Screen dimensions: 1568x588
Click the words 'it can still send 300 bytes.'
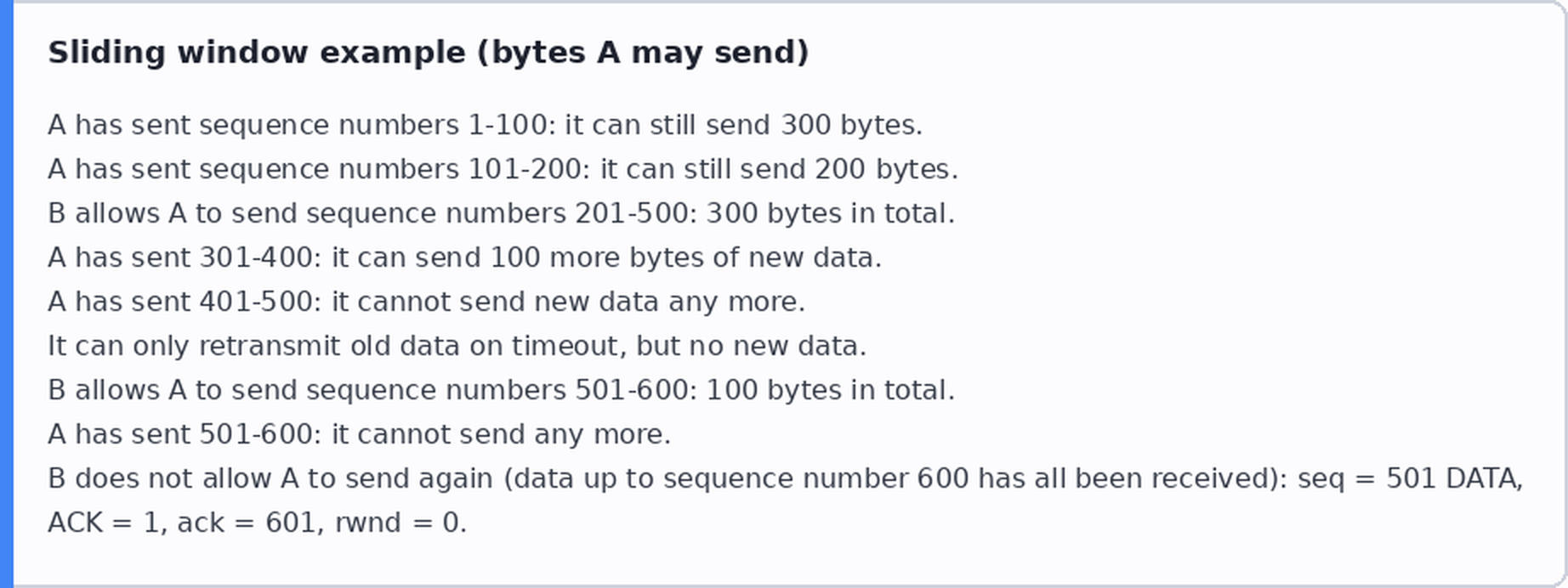tap(743, 125)
